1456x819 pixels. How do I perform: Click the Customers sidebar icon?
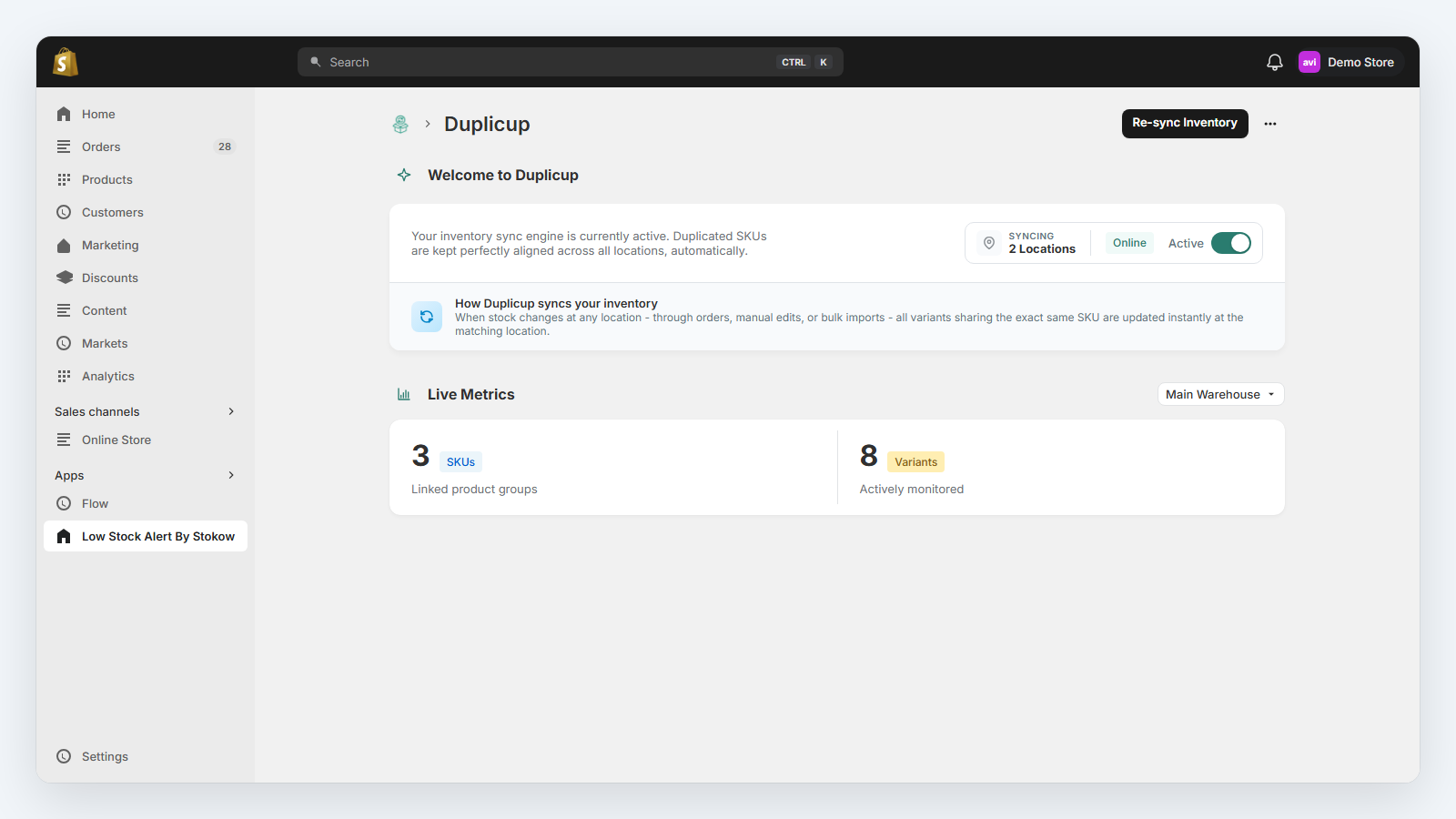tap(64, 212)
